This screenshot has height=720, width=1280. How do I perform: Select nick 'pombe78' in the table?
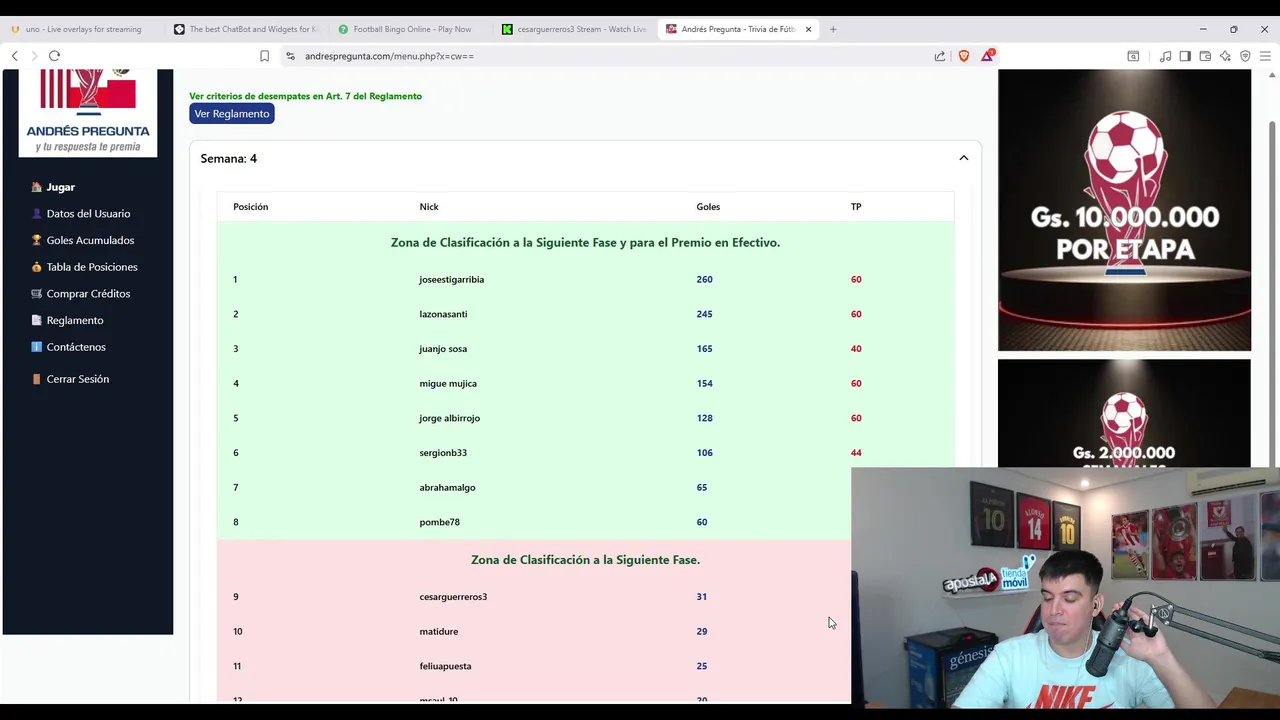tap(439, 522)
